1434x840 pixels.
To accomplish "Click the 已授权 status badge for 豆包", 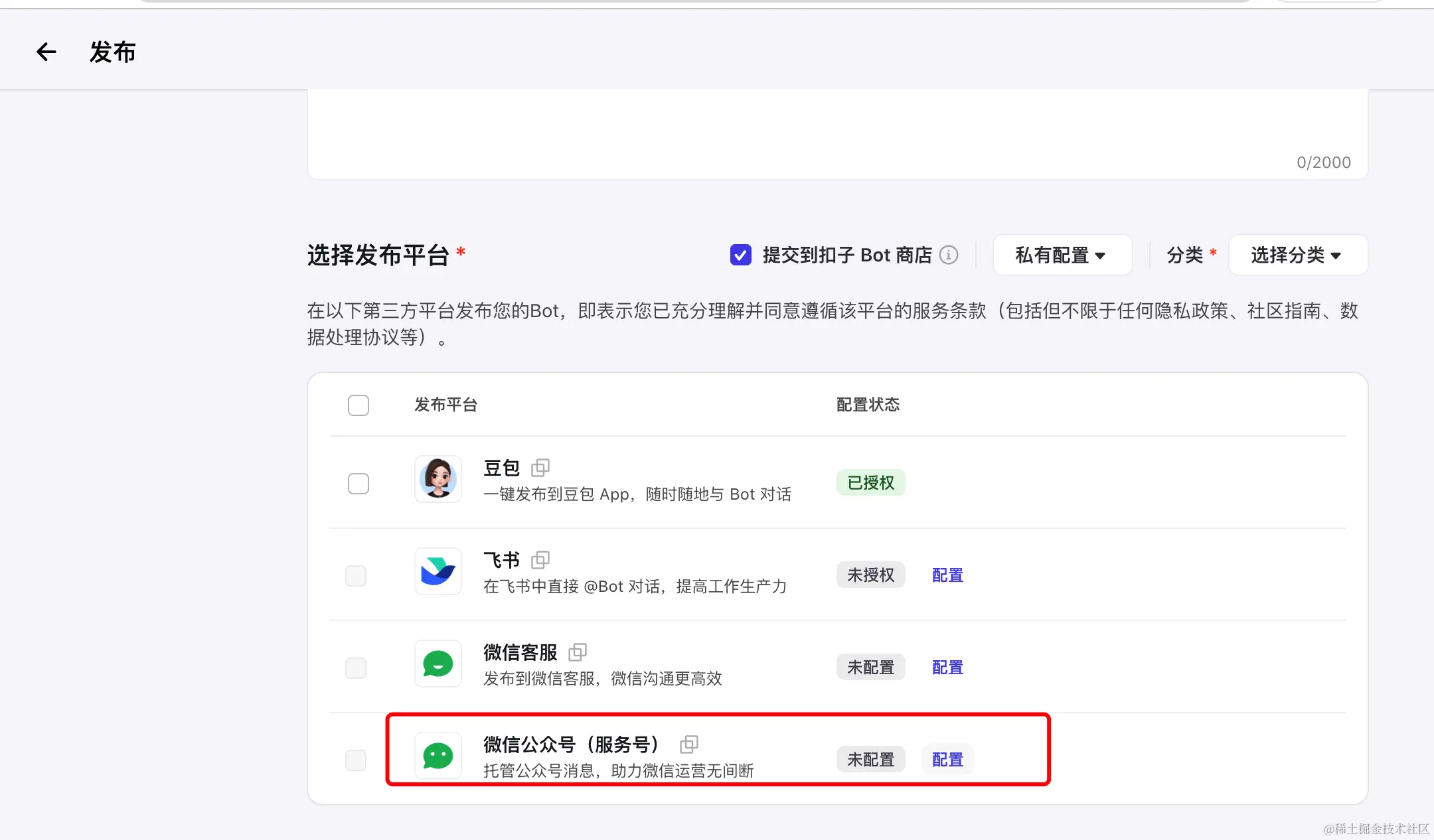I will point(871,483).
